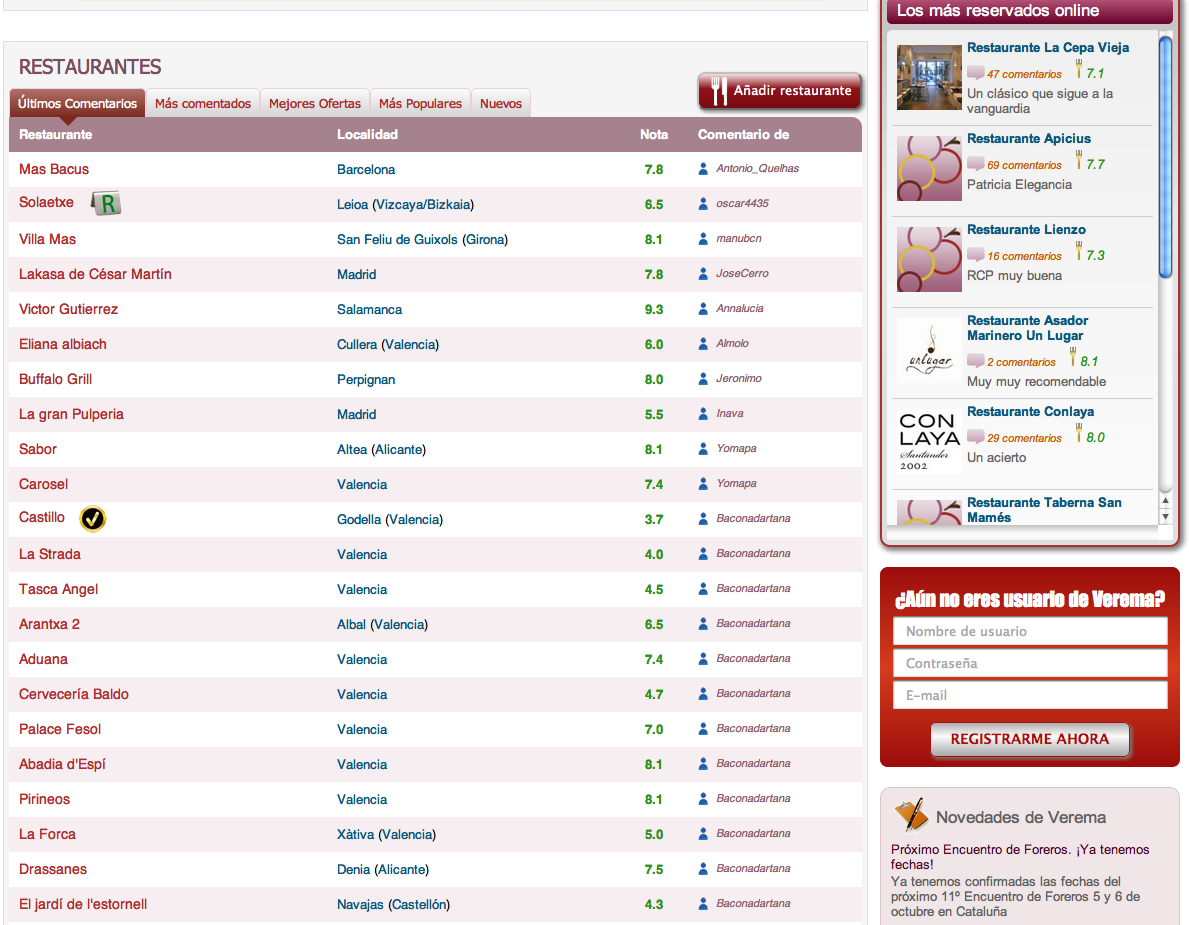Click the fork rating icon for La Cepa Vieja
Image resolution: width=1189 pixels, height=925 pixels.
pos(1078,70)
